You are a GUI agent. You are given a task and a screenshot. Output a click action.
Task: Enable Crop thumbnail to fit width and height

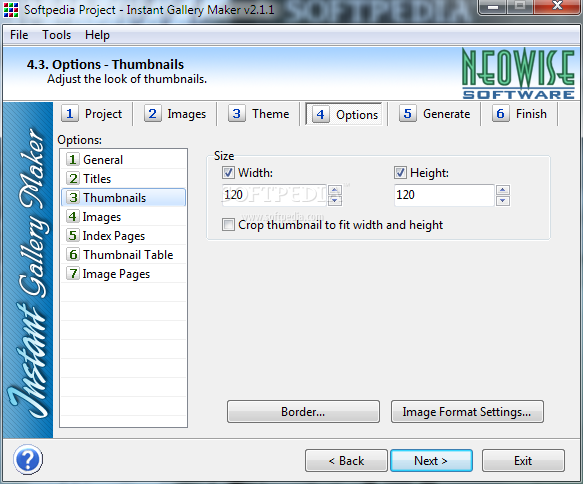pyautogui.click(x=228, y=225)
